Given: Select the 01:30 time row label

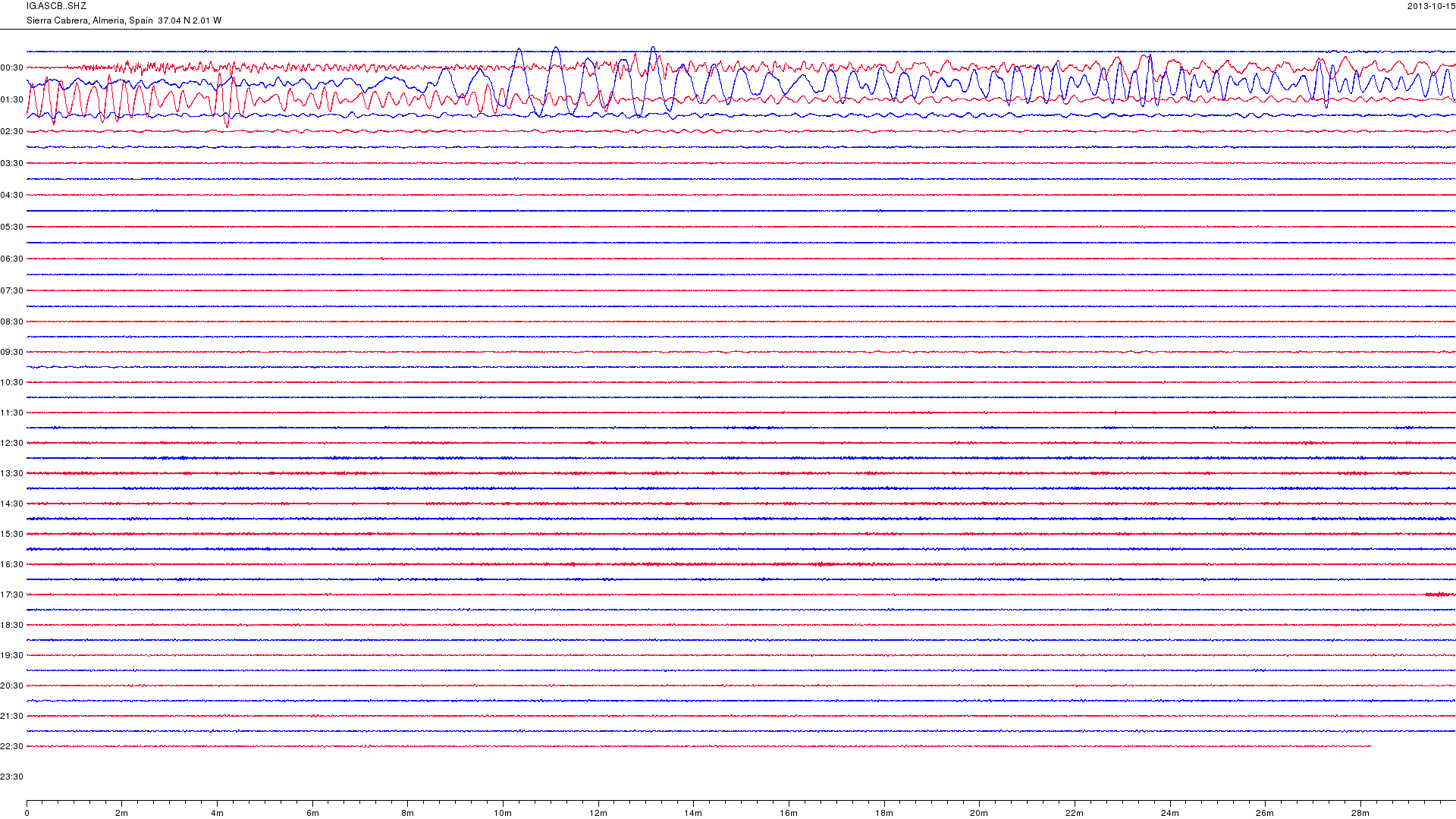Looking at the screenshot, I should (x=12, y=99).
